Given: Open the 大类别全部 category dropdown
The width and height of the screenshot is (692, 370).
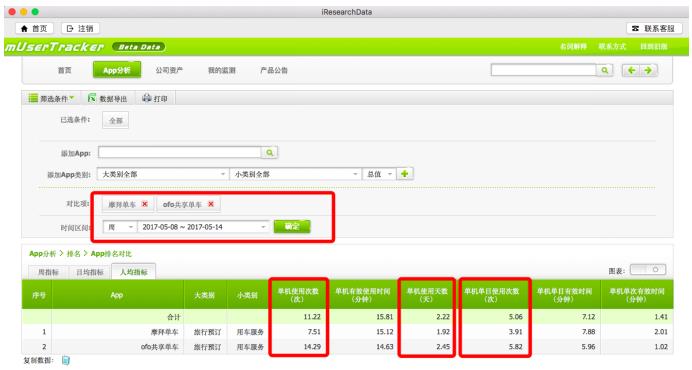Looking at the screenshot, I should pyautogui.click(x=162, y=174).
